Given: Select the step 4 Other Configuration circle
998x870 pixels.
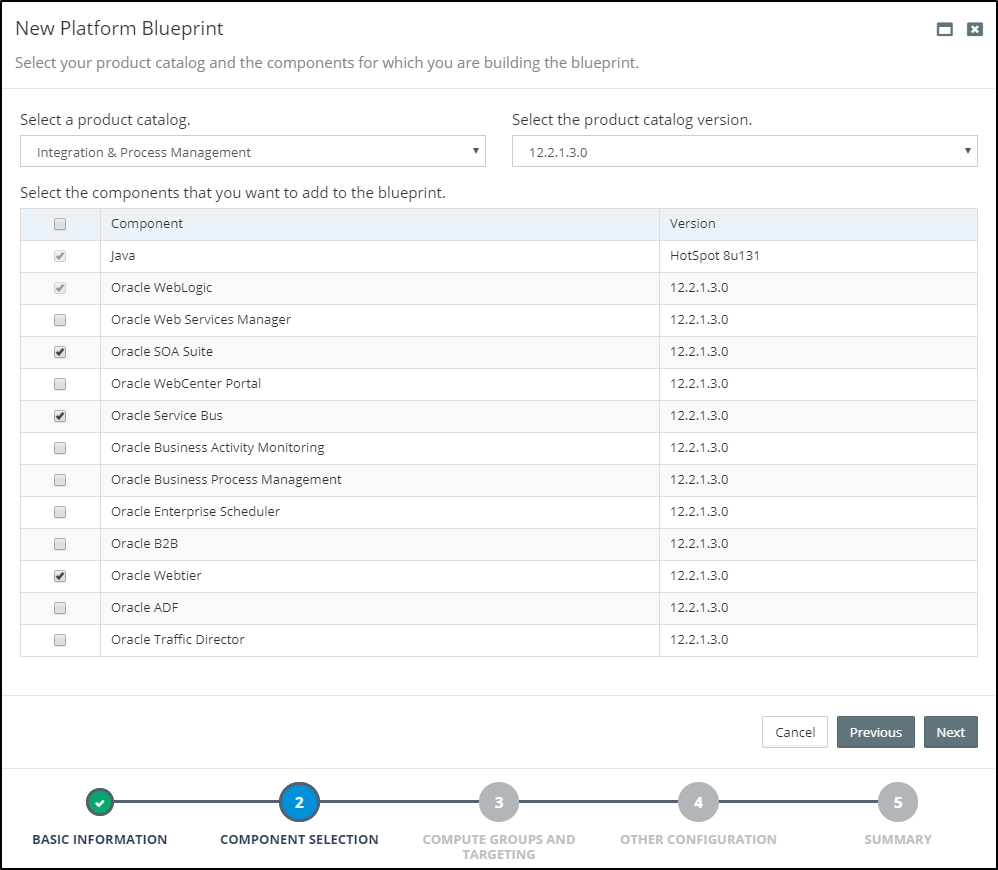Looking at the screenshot, I should coord(697,802).
